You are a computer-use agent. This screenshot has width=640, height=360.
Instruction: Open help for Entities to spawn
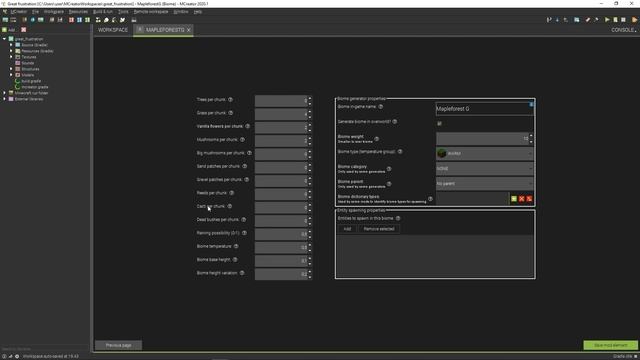[398, 218]
